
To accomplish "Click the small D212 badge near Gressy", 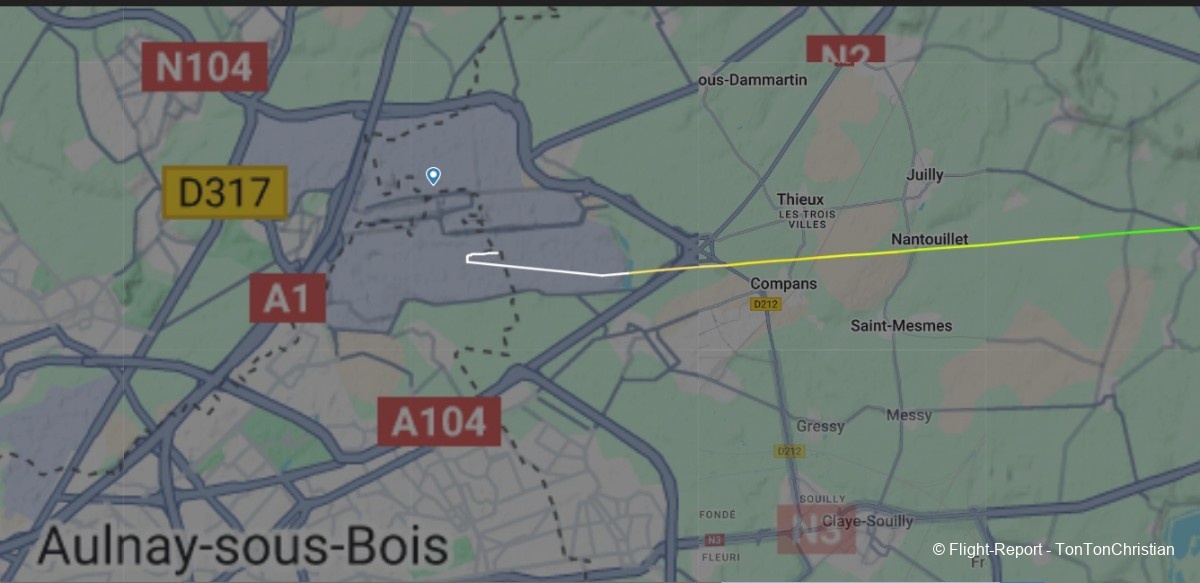I will (790, 451).
